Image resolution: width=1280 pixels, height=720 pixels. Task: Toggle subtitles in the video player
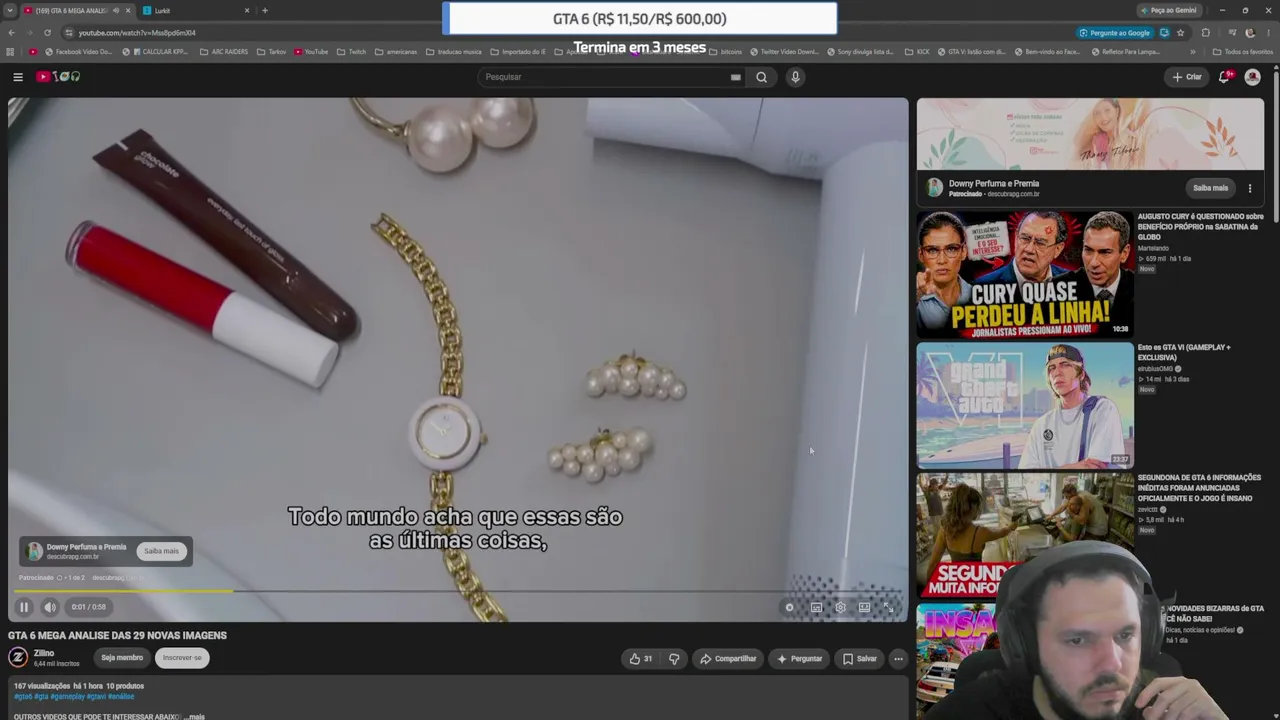point(816,607)
